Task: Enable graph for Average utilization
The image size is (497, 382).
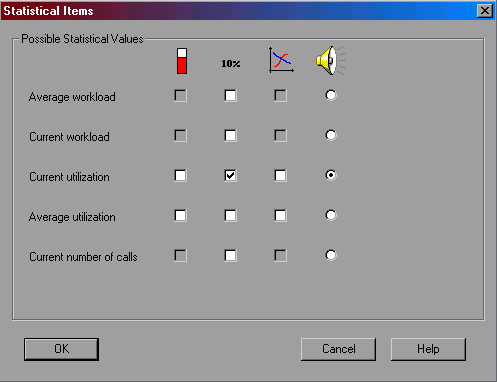Action: pos(280,216)
